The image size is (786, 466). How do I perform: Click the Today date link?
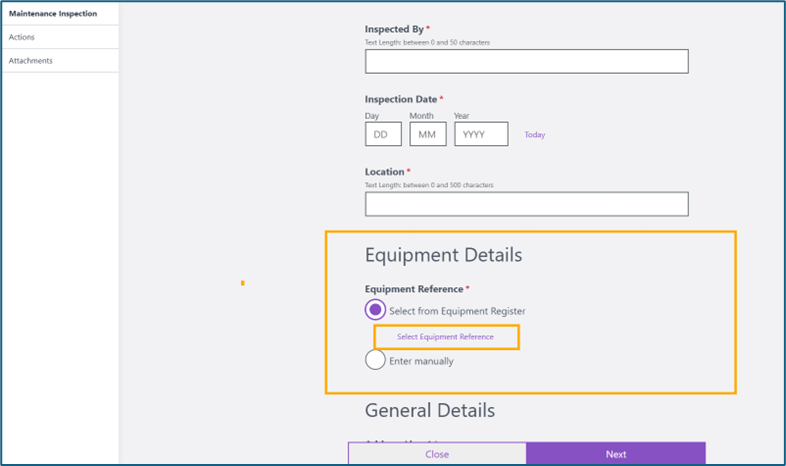tap(535, 135)
